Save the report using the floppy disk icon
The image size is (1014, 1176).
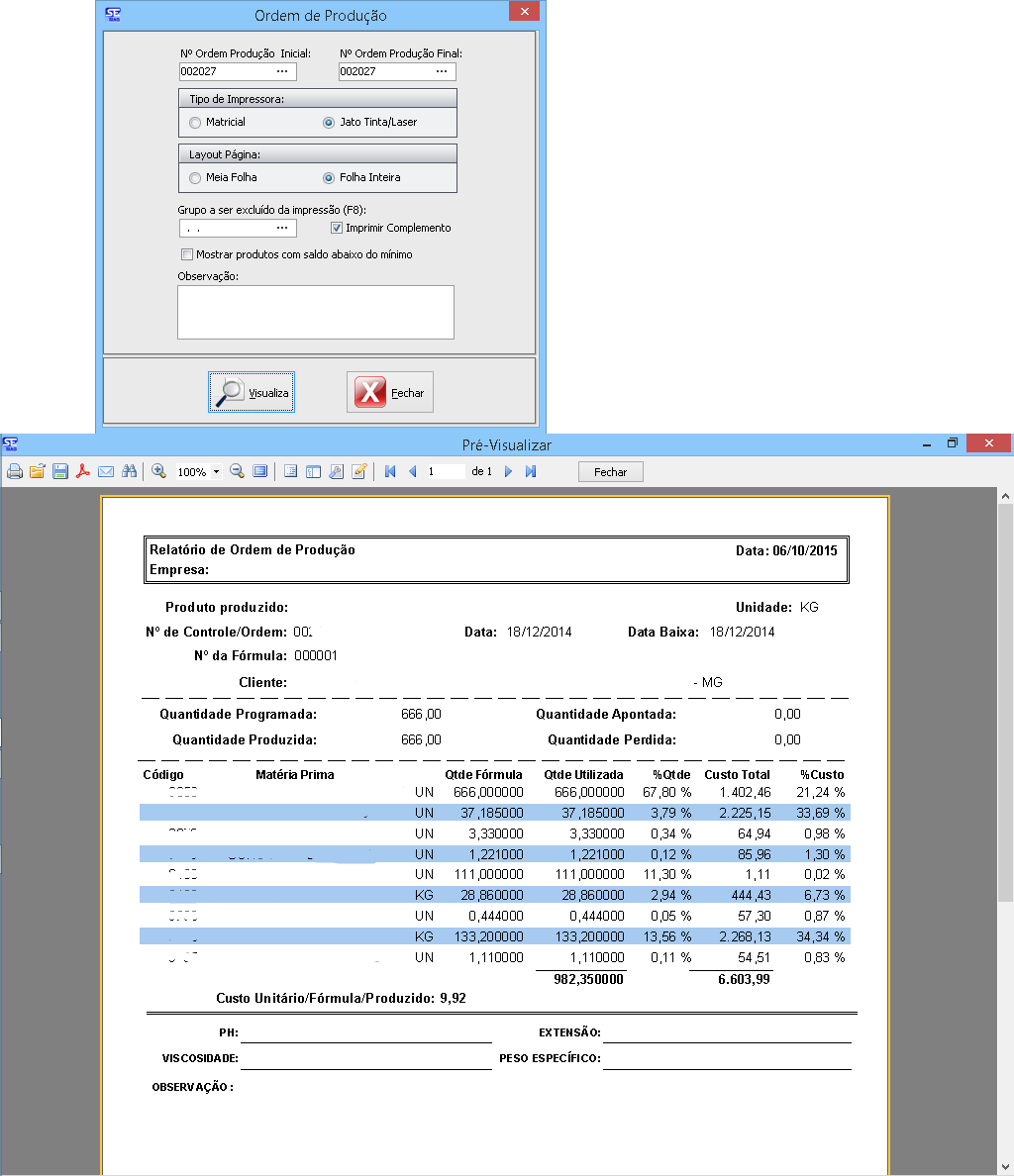point(60,472)
